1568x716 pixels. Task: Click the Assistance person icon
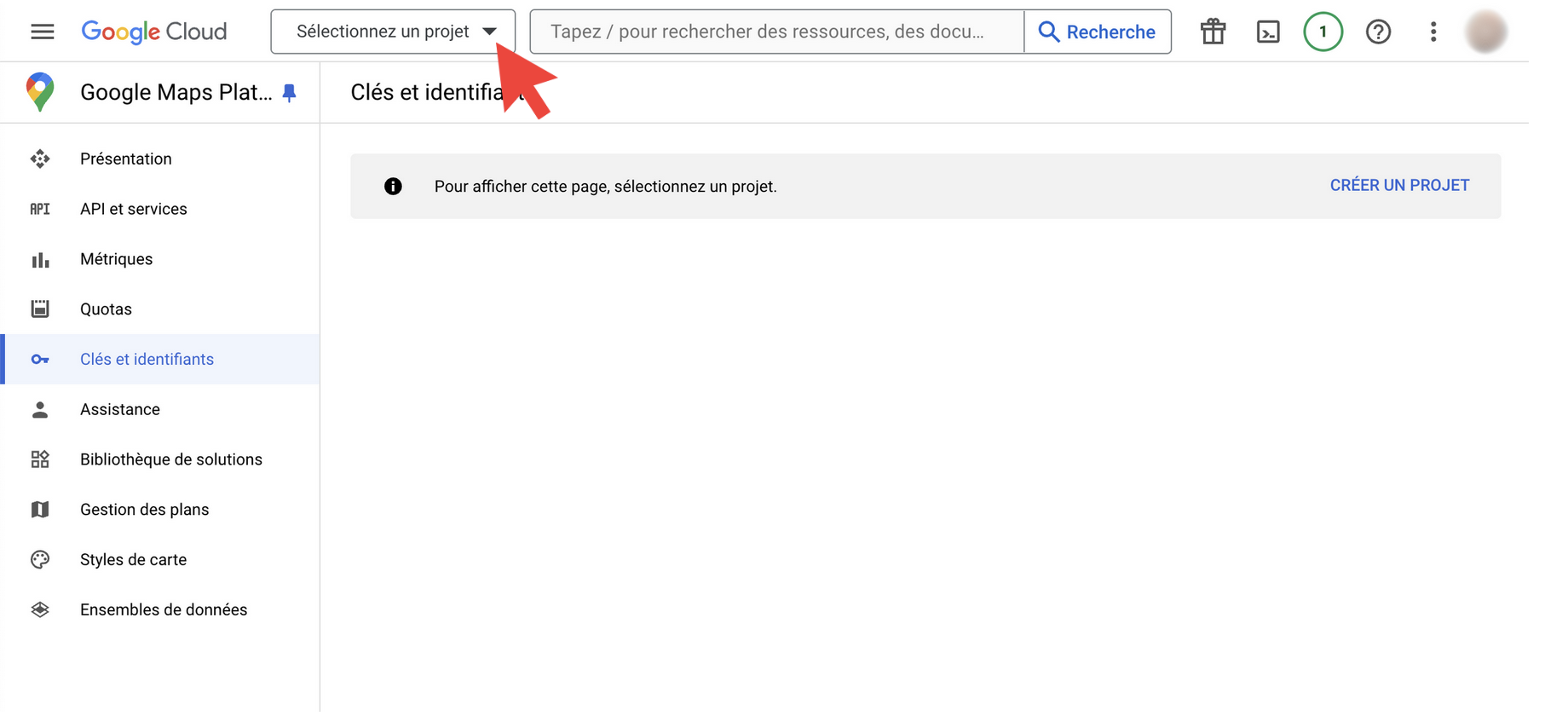[40, 409]
